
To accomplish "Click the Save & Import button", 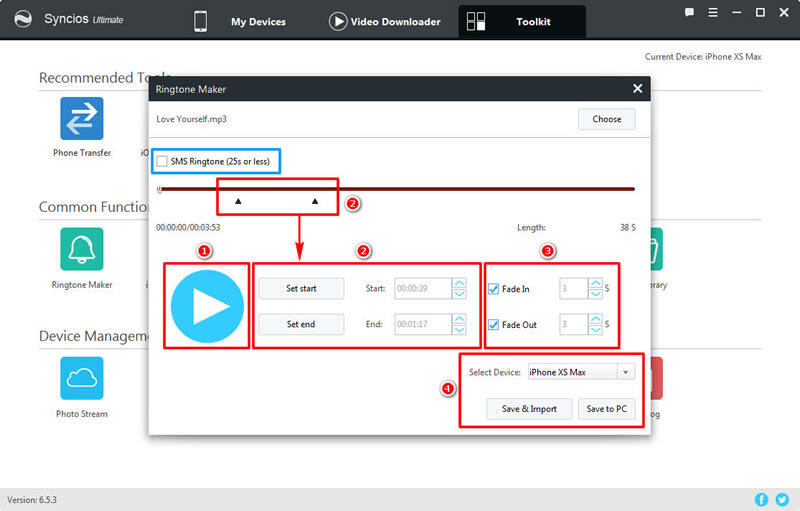I will coord(529,409).
